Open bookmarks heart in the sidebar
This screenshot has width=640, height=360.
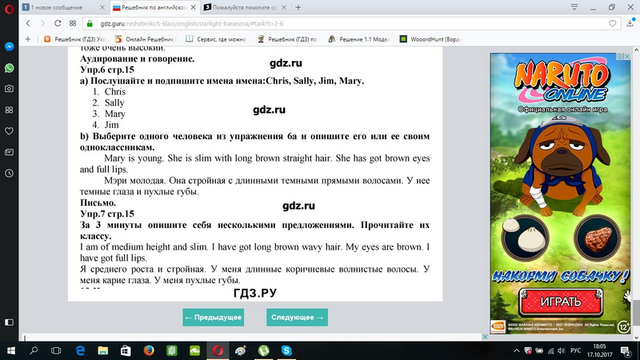click(9, 131)
